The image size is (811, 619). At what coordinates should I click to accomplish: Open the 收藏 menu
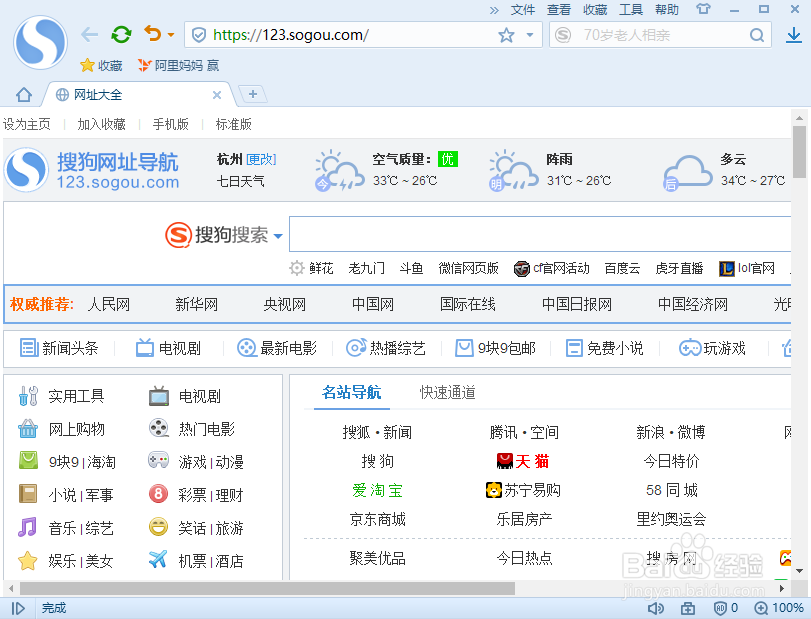595,9
